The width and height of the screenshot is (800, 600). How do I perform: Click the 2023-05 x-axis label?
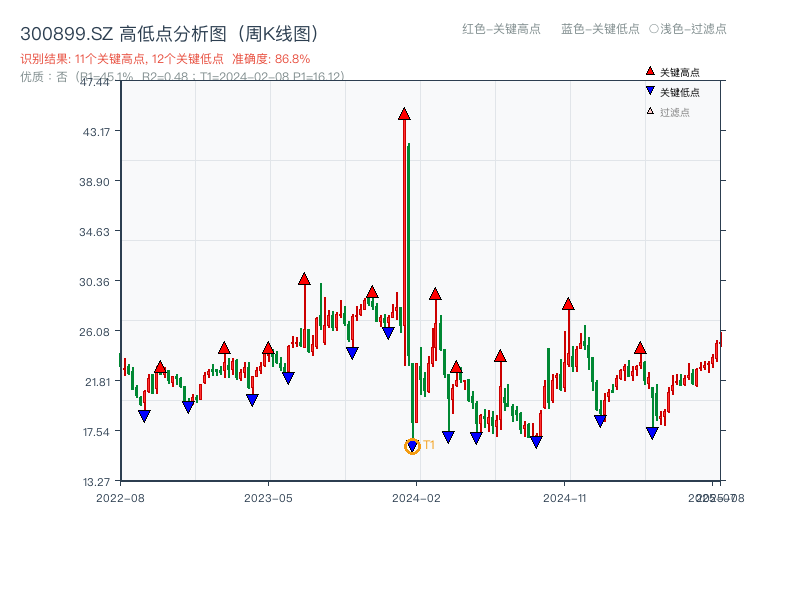(x=268, y=498)
